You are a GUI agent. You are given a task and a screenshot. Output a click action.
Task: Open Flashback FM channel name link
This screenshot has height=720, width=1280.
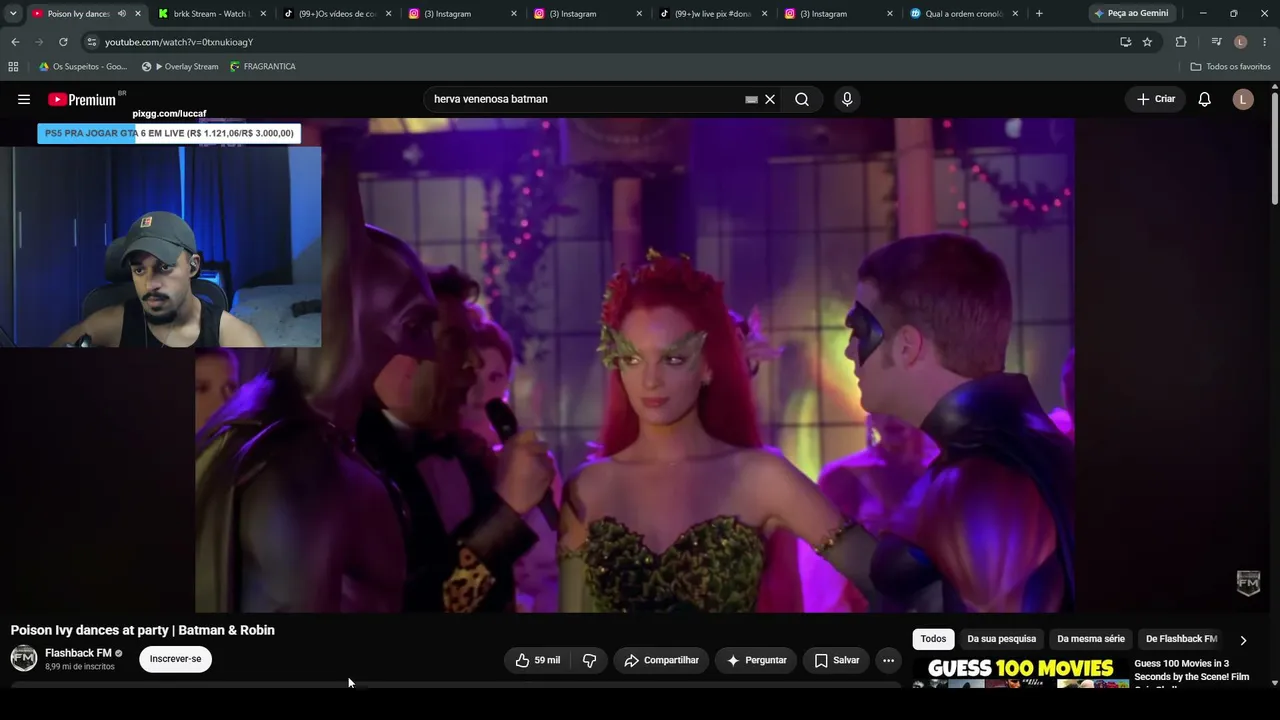pos(78,653)
